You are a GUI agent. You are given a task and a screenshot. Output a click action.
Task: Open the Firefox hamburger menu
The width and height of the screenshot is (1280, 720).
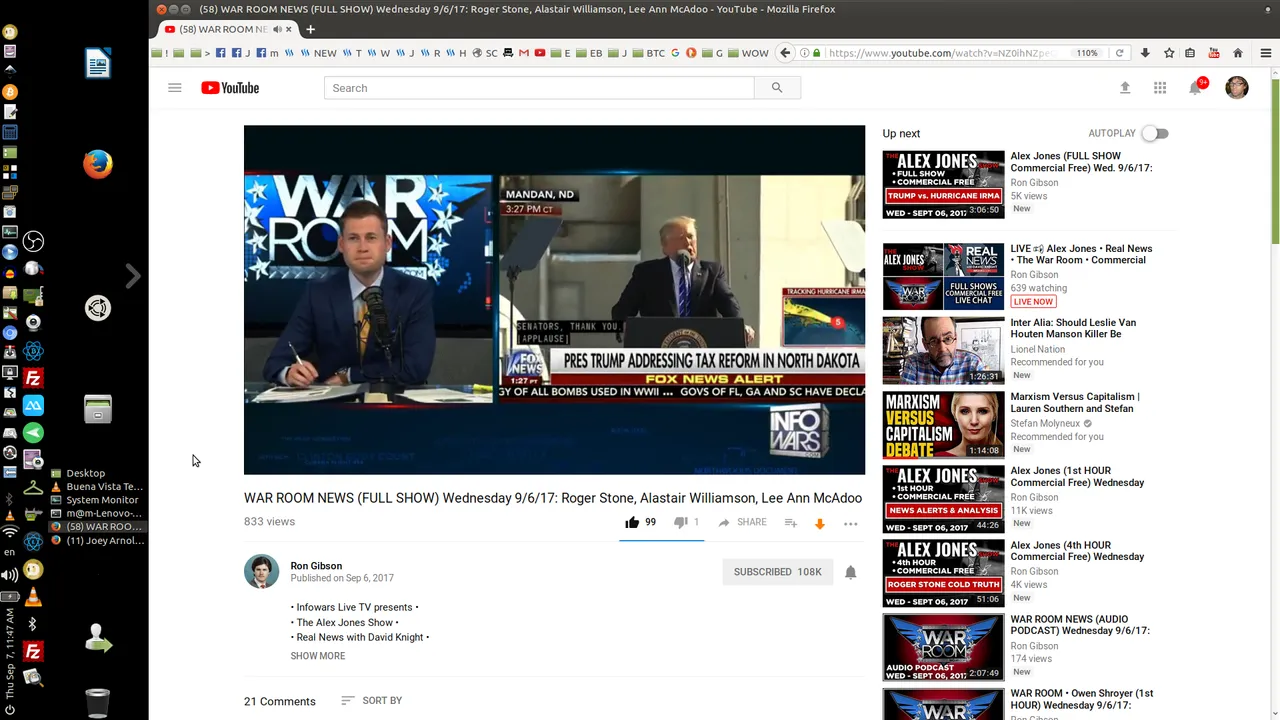click(1266, 53)
